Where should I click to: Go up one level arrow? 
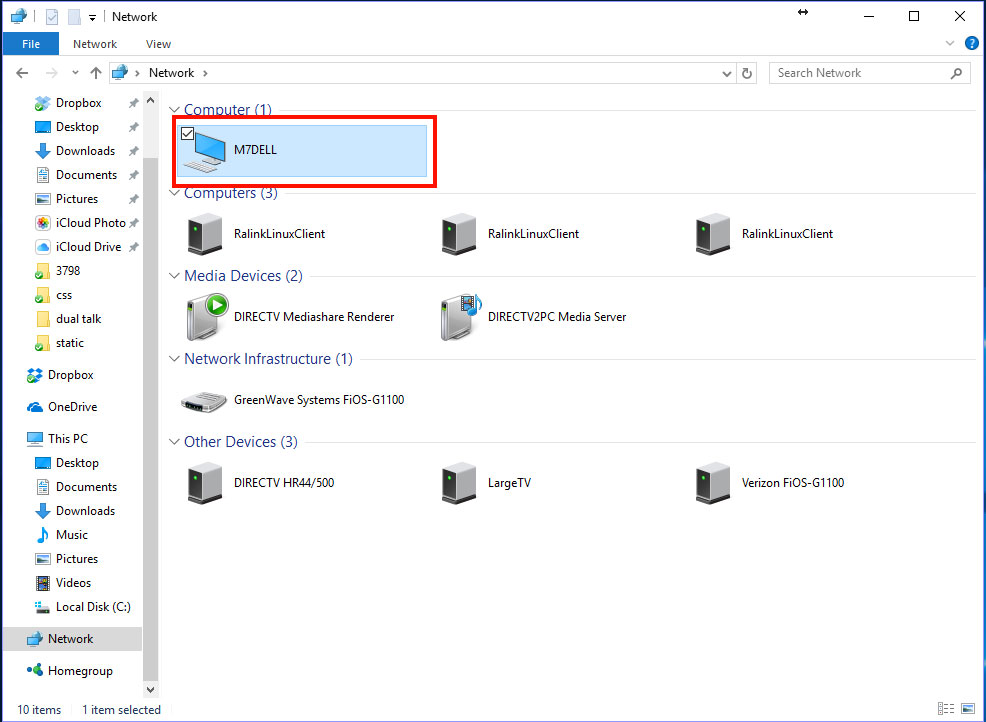click(x=96, y=73)
